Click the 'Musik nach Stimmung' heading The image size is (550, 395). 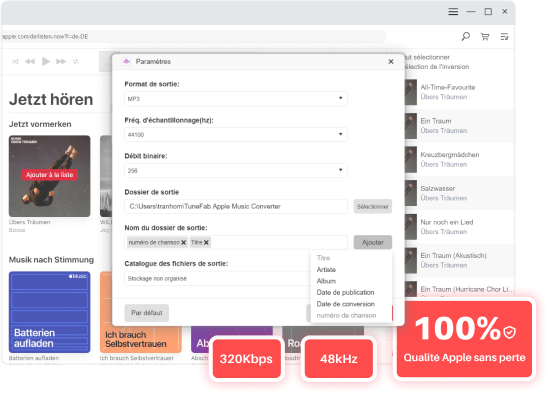51,260
